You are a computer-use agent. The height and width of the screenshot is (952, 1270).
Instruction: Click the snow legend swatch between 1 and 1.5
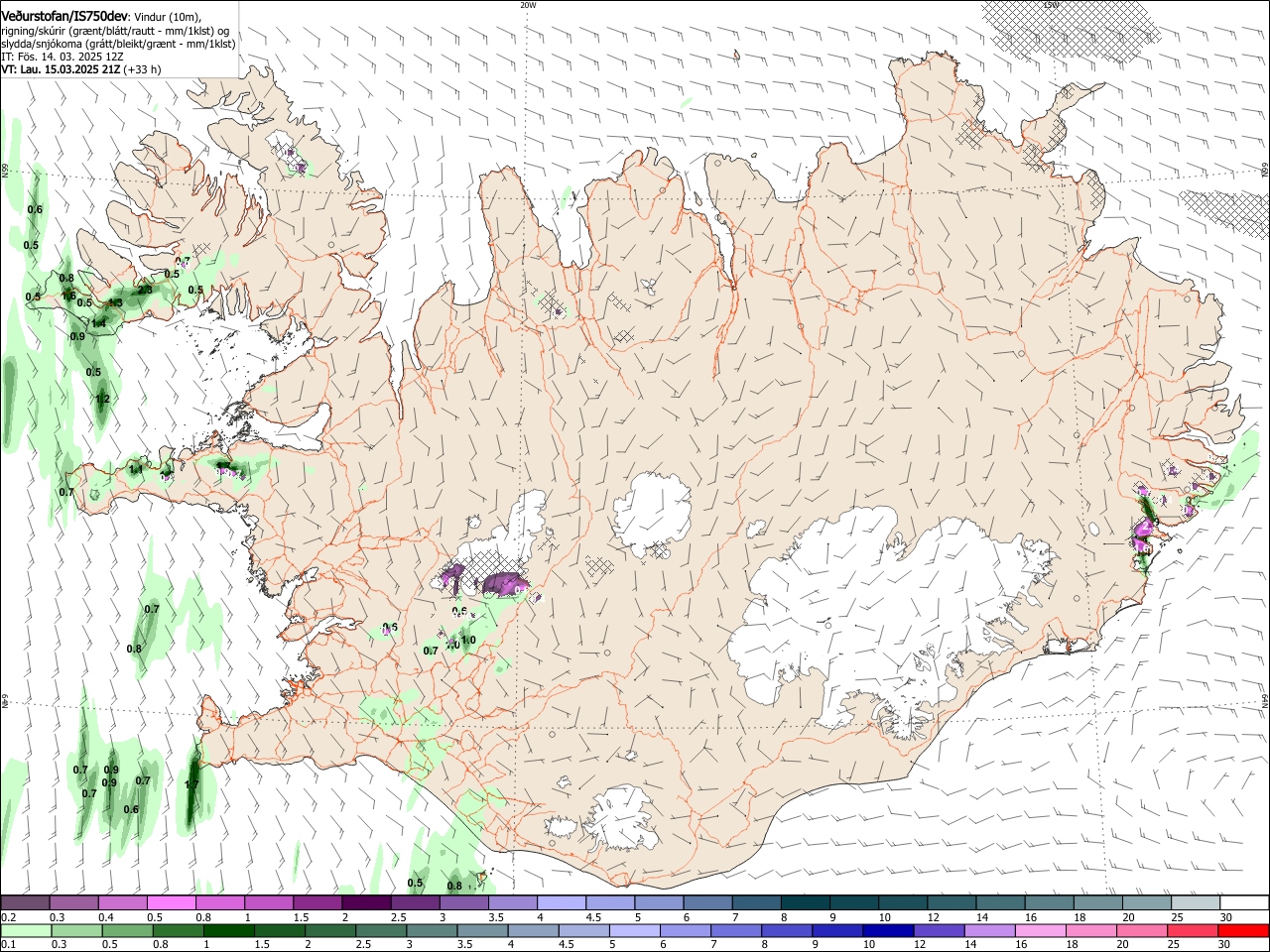(x=268, y=903)
